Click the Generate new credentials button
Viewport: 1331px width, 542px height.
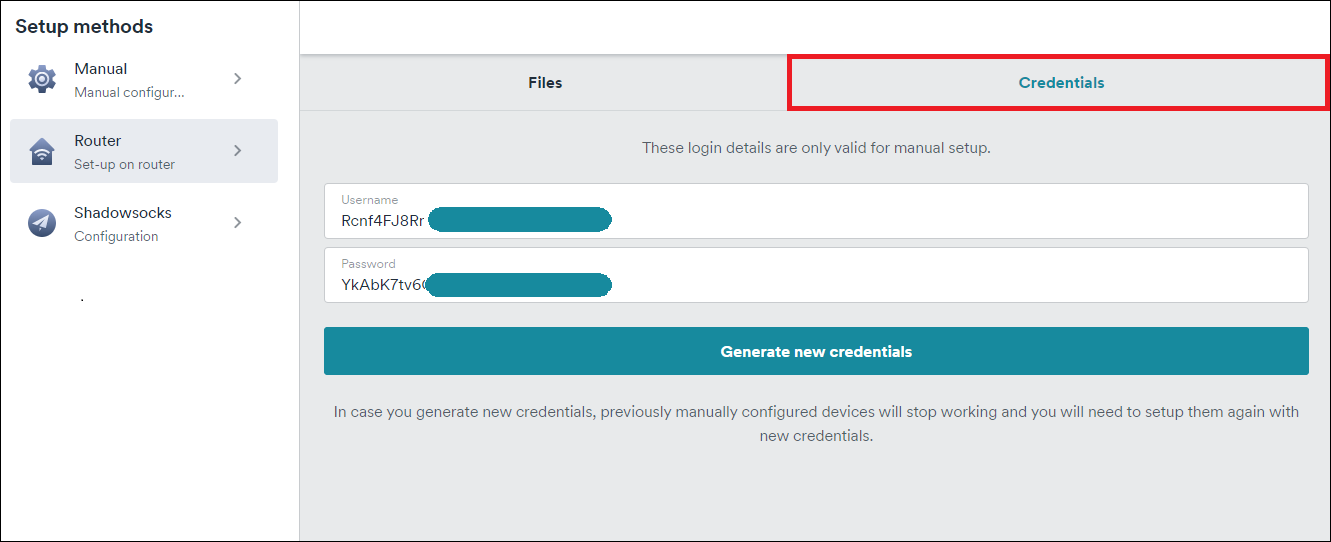(x=816, y=351)
